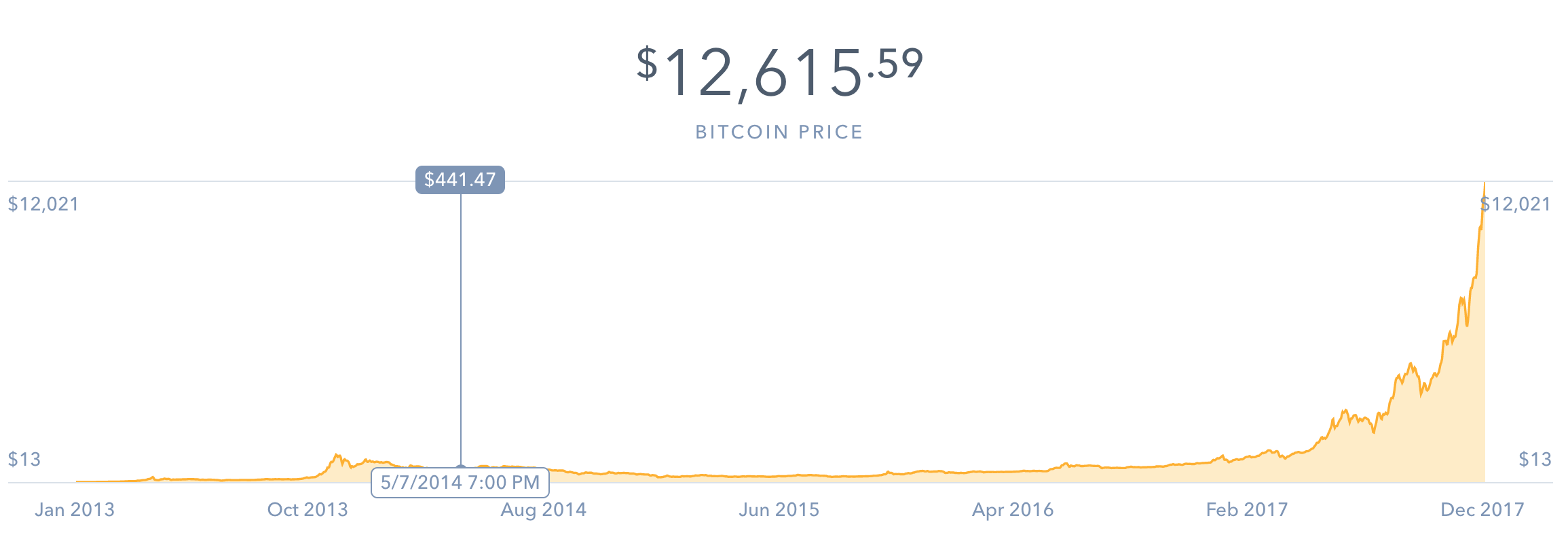Select the Jan 2013 axis label
This screenshot has width=1568, height=535.
pyautogui.click(x=75, y=510)
